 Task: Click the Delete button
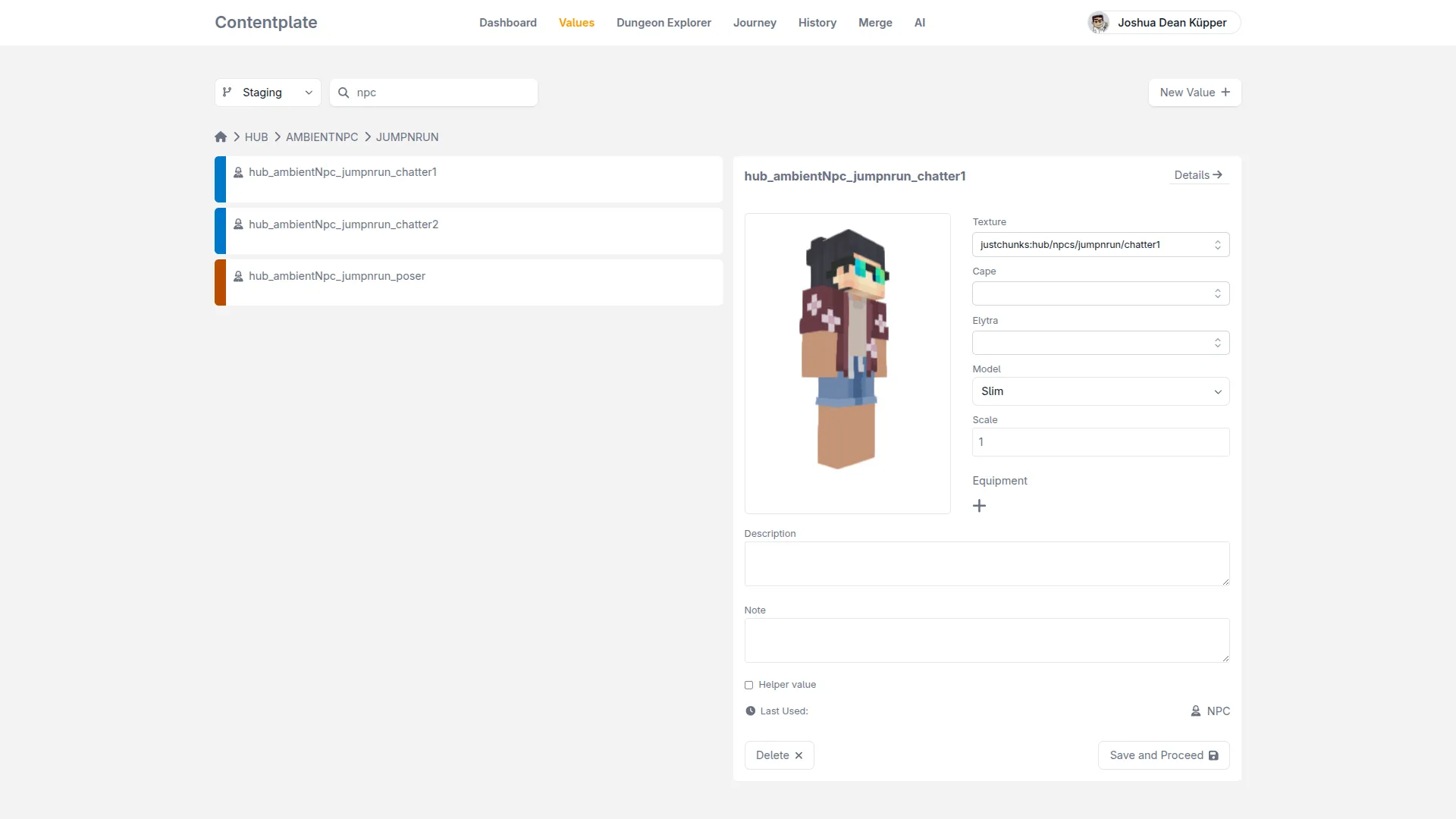pyautogui.click(x=779, y=755)
